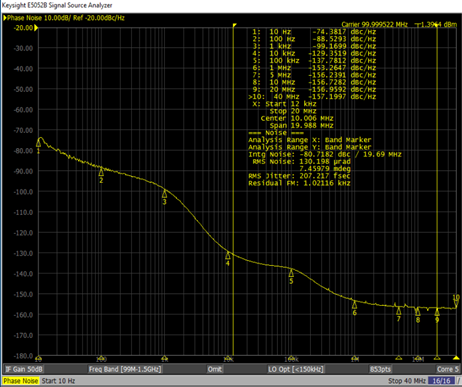462x387 pixels.
Task: Select marker 7 triangle at 5 MHz
Action: [399, 311]
